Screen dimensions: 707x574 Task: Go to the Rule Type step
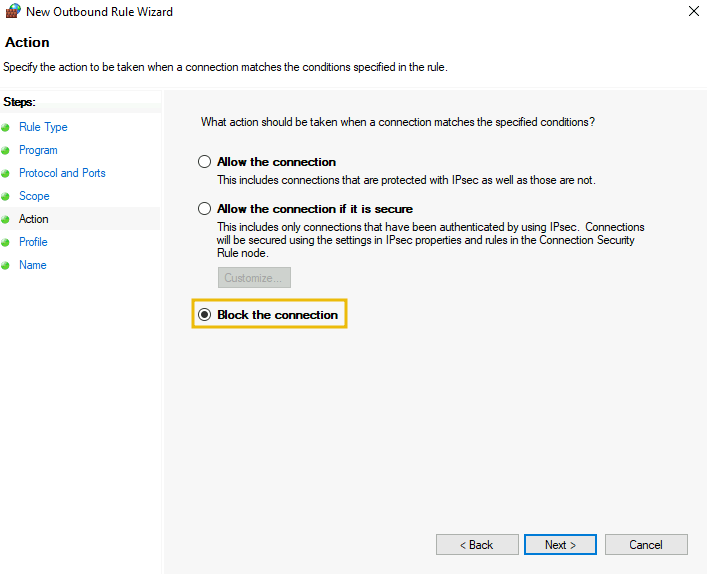coord(43,127)
